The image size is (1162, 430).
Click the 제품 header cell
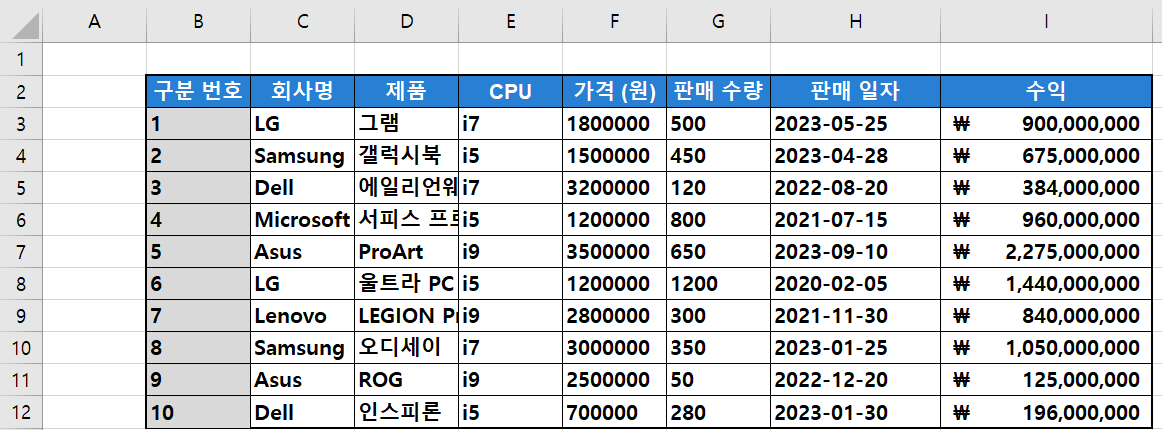point(406,91)
